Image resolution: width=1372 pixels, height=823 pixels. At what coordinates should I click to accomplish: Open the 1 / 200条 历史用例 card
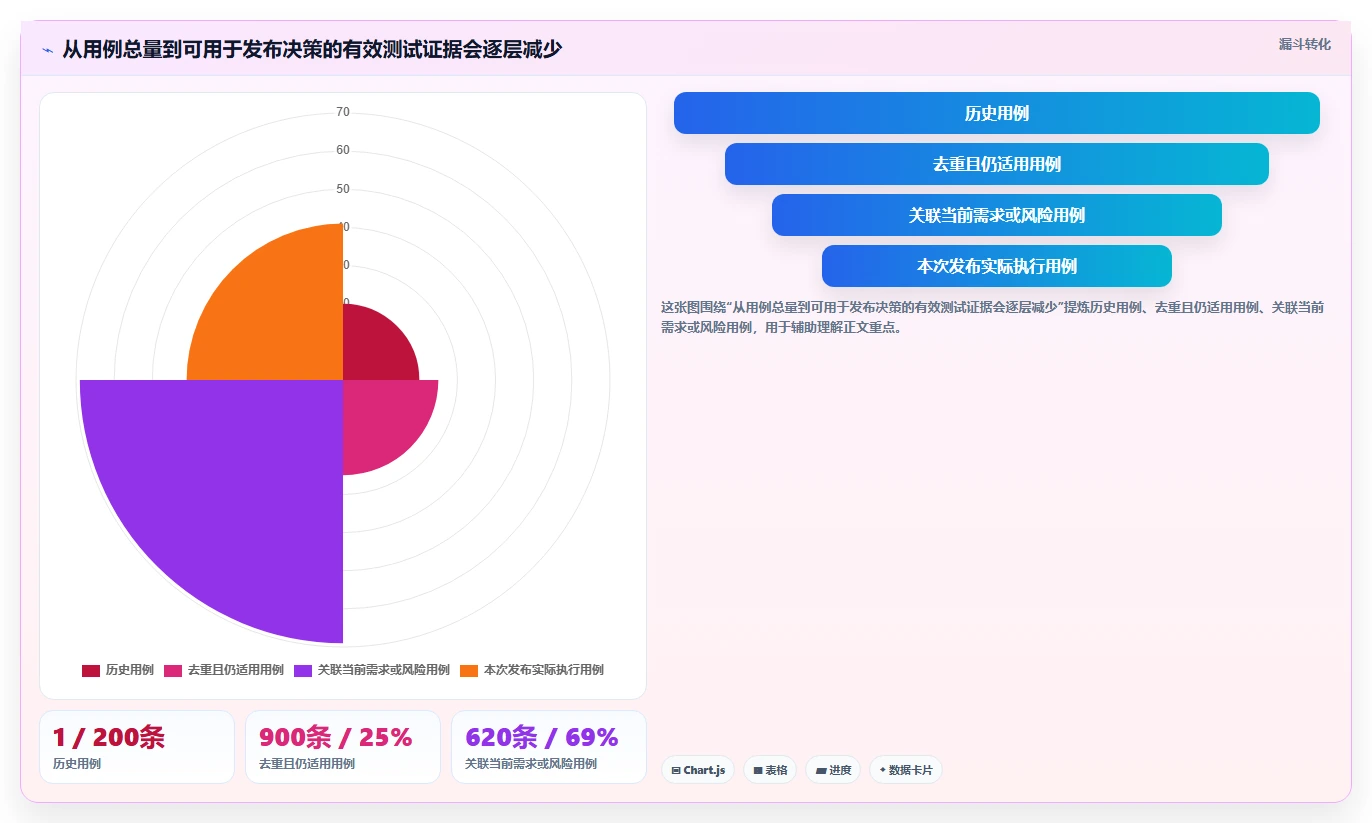[137, 747]
